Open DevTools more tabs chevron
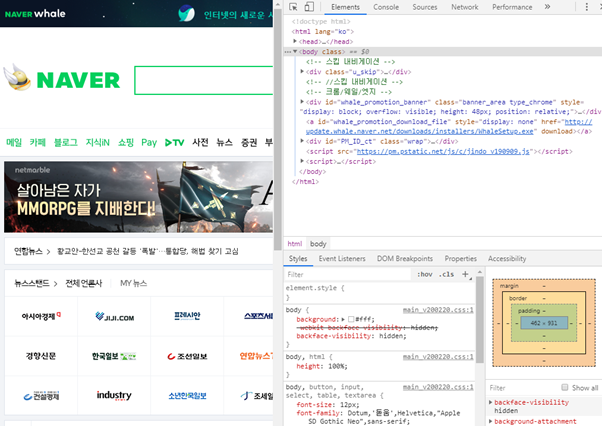 [x=547, y=7]
